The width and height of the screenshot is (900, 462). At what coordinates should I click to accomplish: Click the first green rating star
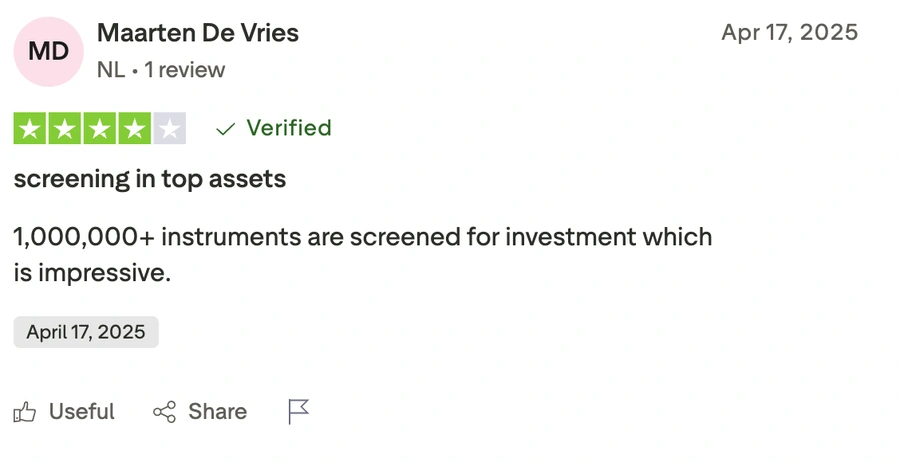(x=31, y=129)
